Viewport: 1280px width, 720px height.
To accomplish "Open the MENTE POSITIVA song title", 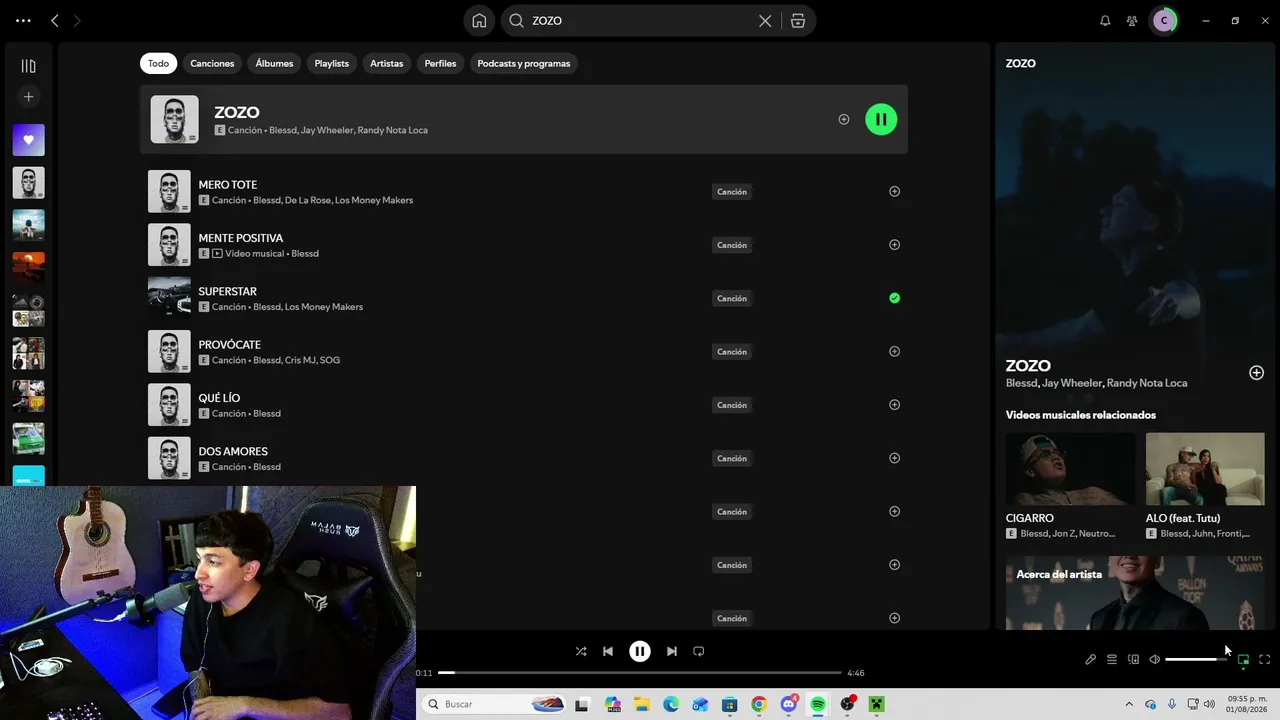I will 241,238.
